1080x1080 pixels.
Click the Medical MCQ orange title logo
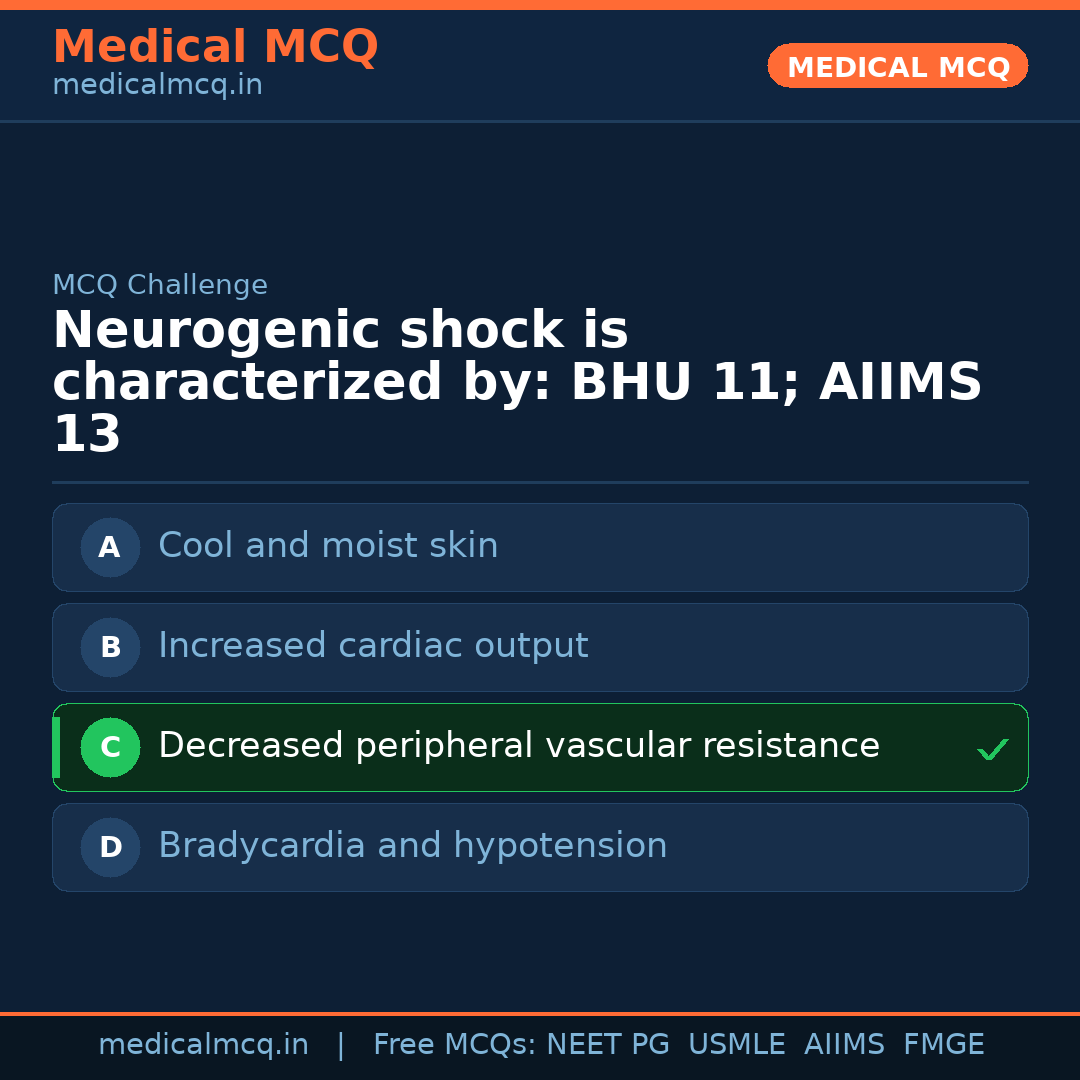(215, 47)
